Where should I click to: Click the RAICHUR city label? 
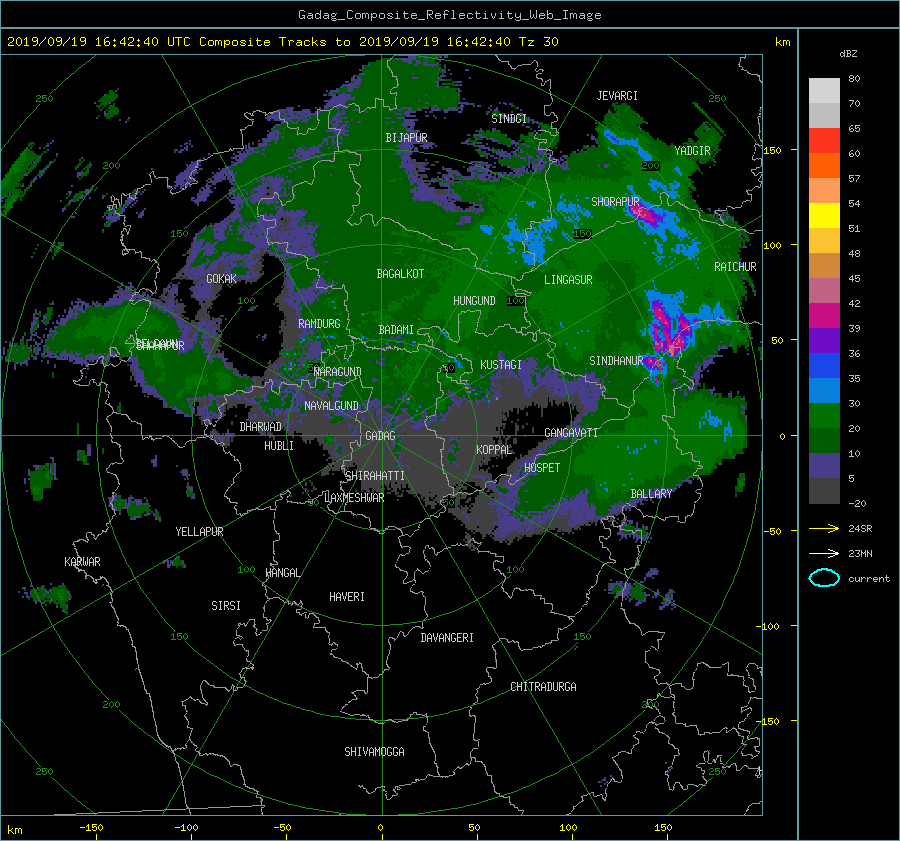pyautogui.click(x=735, y=267)
